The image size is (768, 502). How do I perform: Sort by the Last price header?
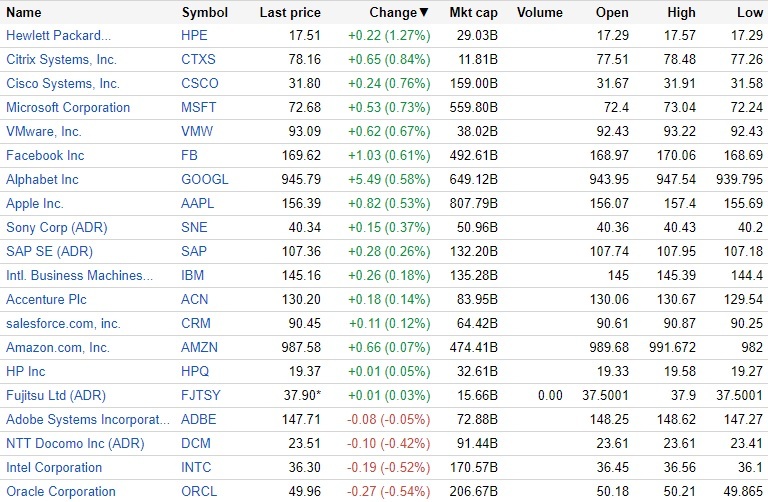[289, 13]
